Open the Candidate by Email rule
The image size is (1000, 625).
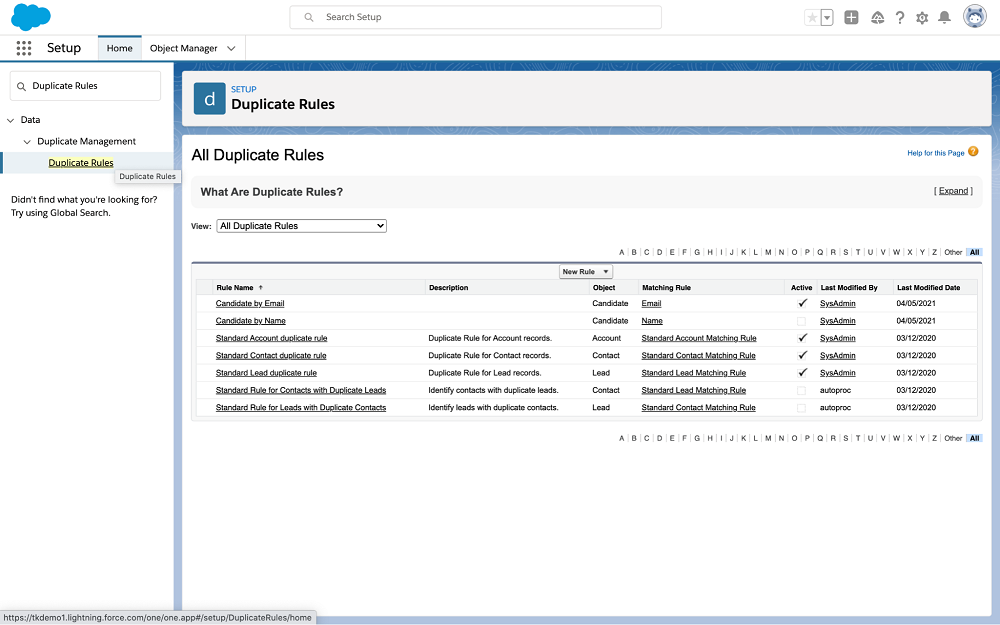250,304
